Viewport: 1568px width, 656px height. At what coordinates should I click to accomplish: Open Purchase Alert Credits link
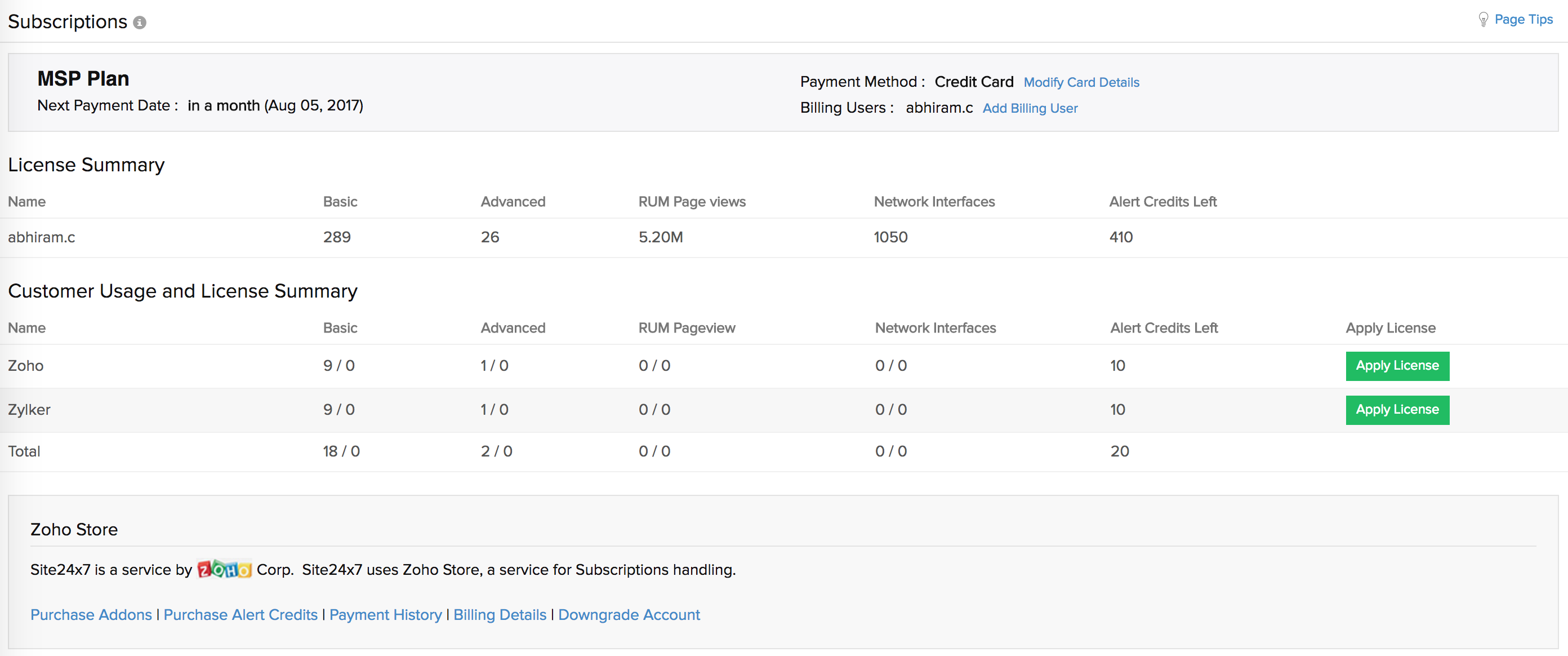[240, 615]
